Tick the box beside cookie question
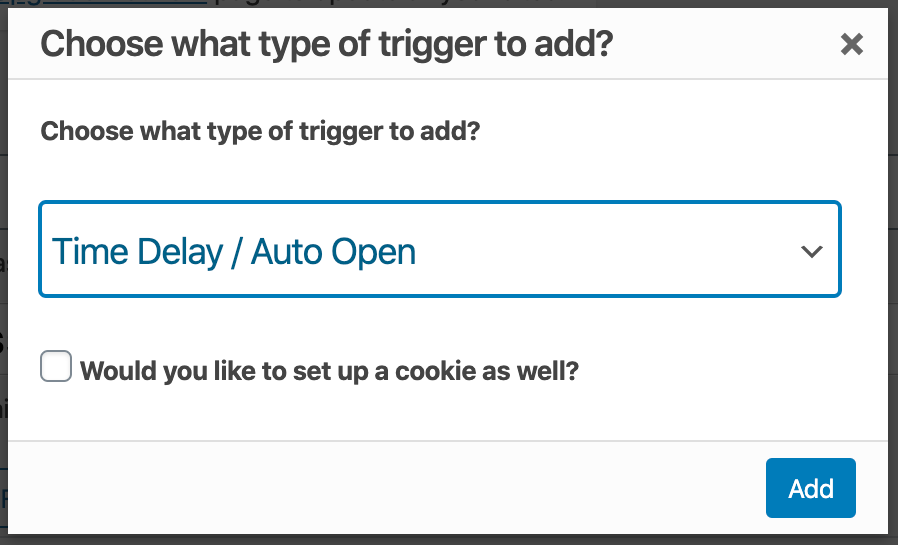The width and height of the screenshot is (898, 545). tap(56, 366)
